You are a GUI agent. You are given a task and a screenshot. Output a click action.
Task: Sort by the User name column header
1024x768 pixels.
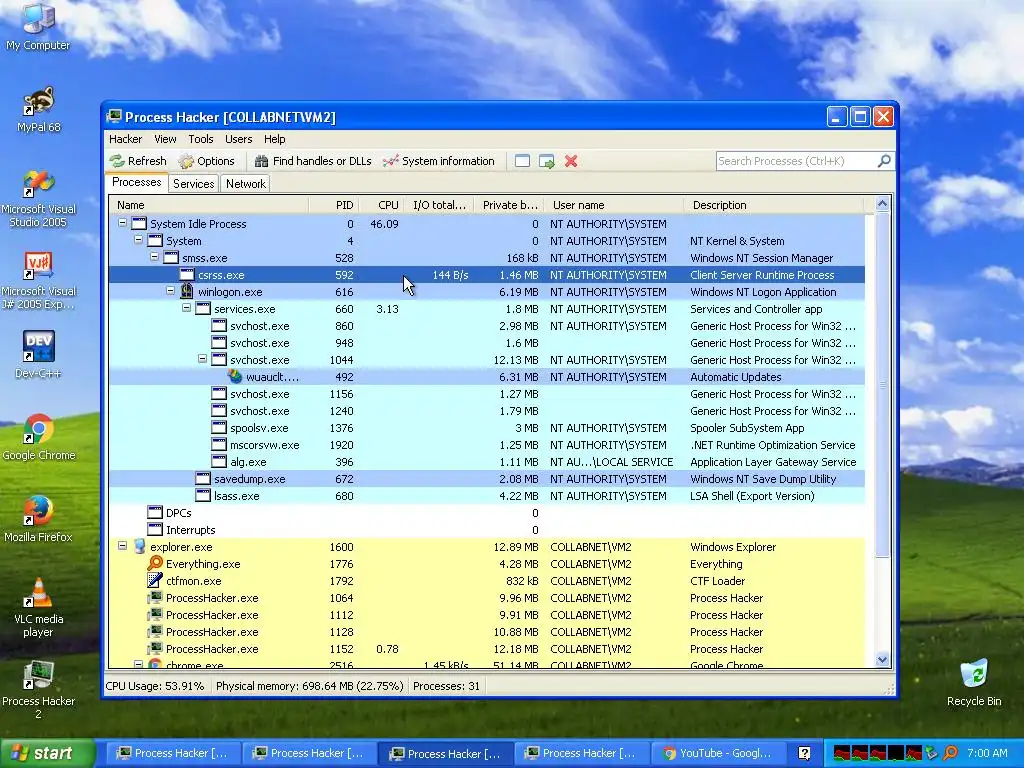pyautogui.click(x=614, y=205)
